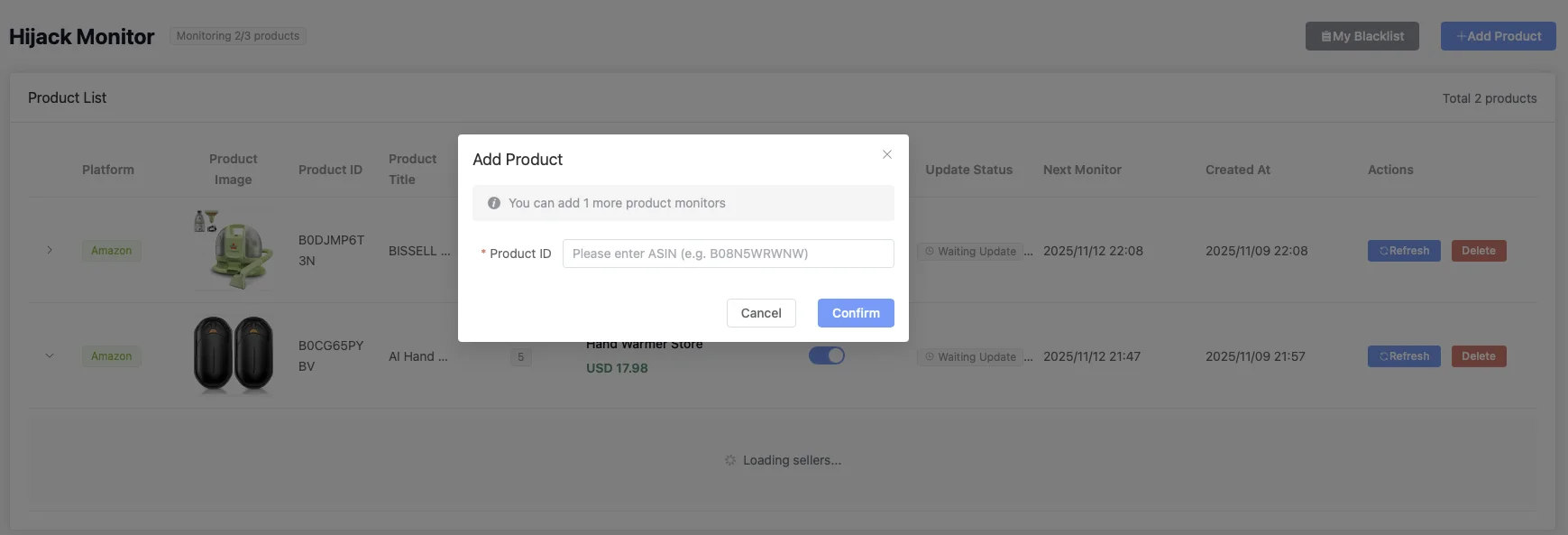Delete the BISSELL product
Image resolution: width=1568 pixels, height=535 pixels.
(1478, 251)
